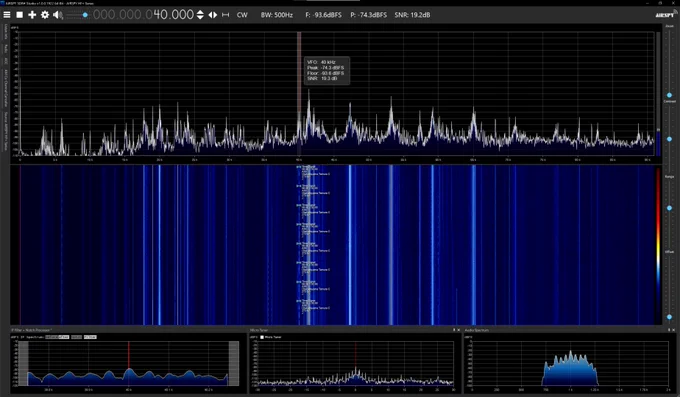Adjust the volume slider in the toolbar
The width and height of the screenshot is (680, 397).
77,15
